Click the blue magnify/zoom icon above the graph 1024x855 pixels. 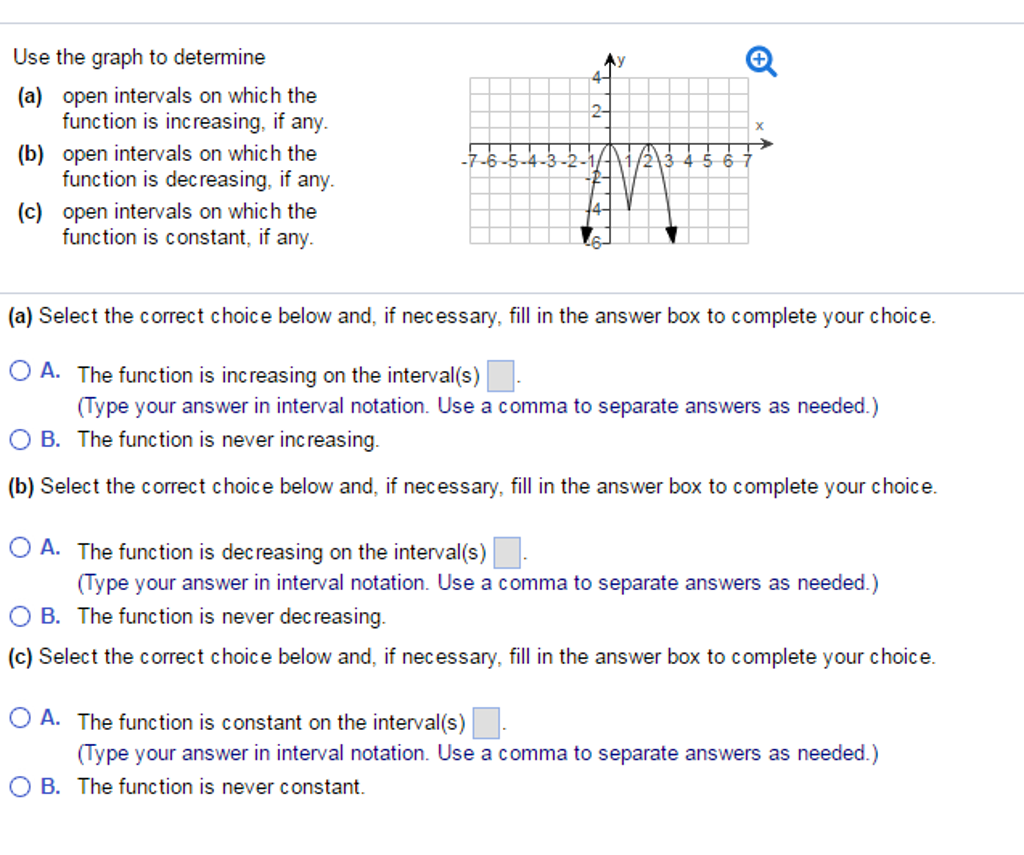[x=761, y=60]
